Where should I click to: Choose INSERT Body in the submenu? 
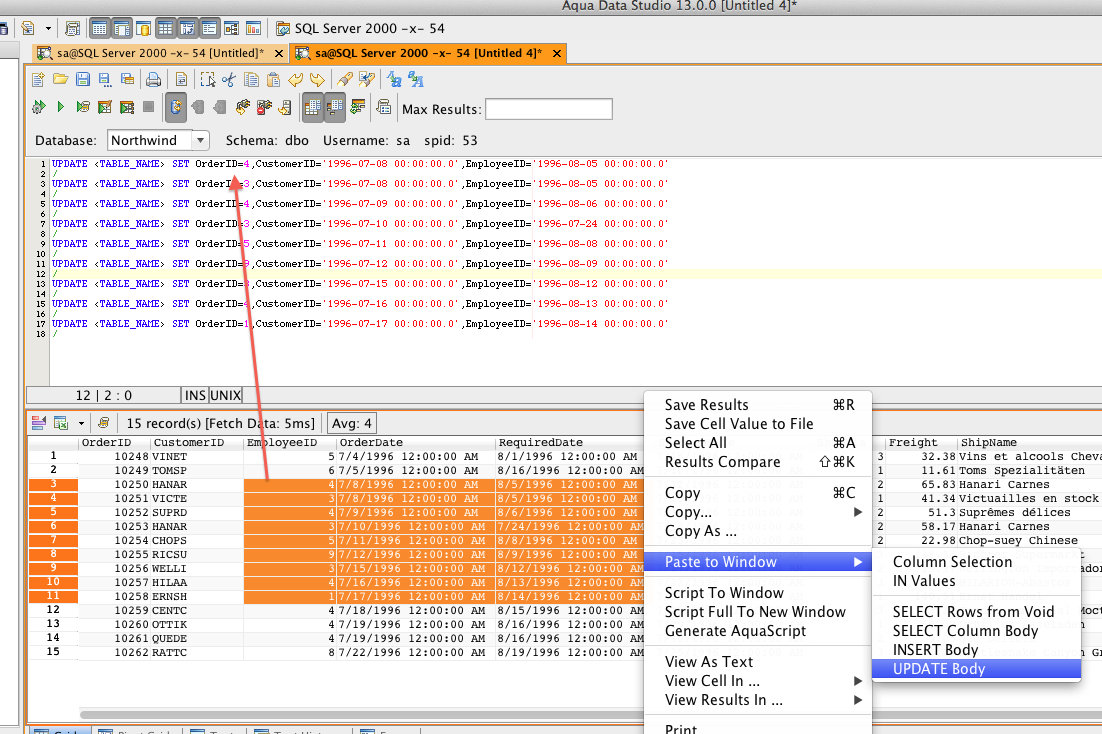976,650
